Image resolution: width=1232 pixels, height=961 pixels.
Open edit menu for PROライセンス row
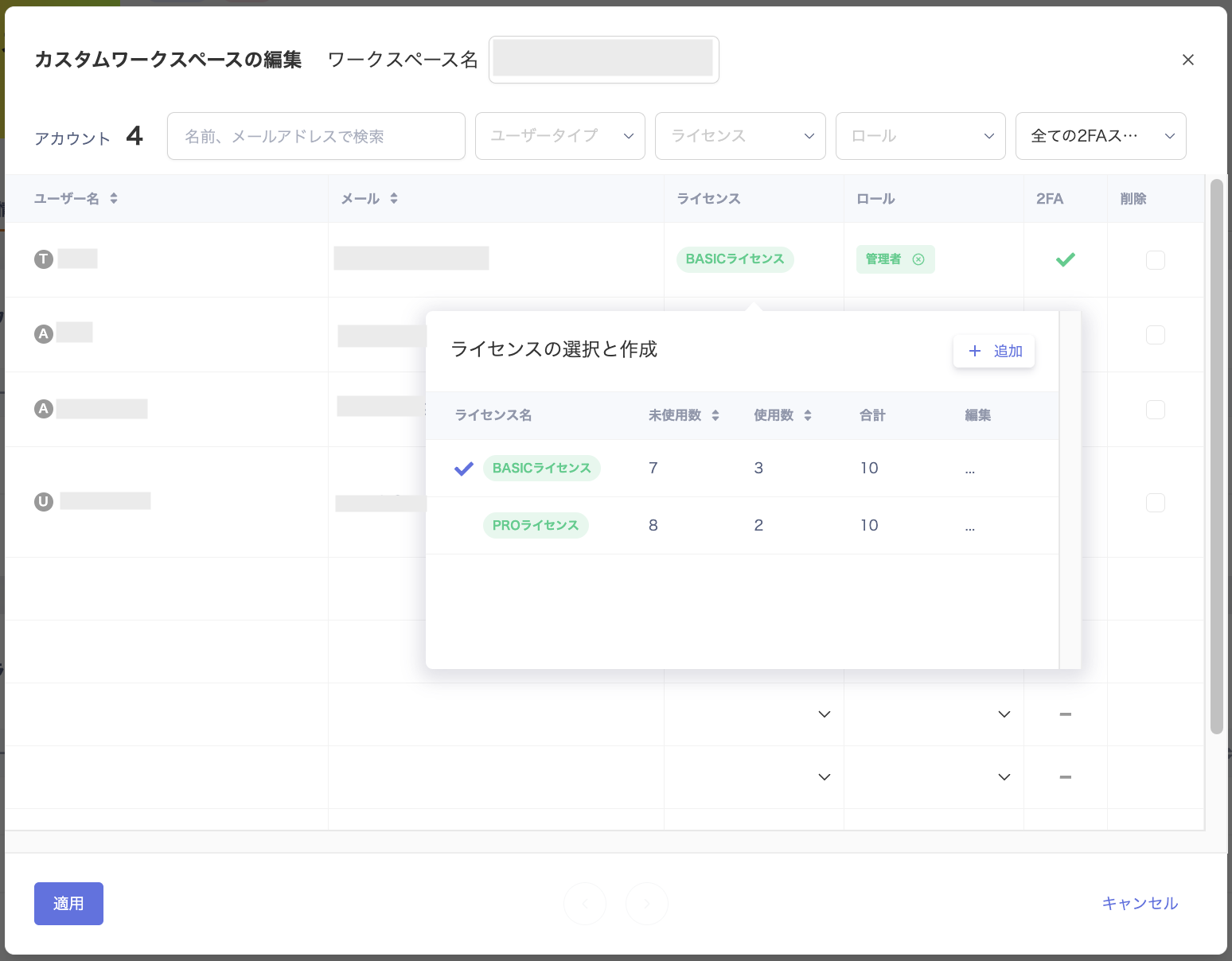pyautogui.click(x=969, y=527)
